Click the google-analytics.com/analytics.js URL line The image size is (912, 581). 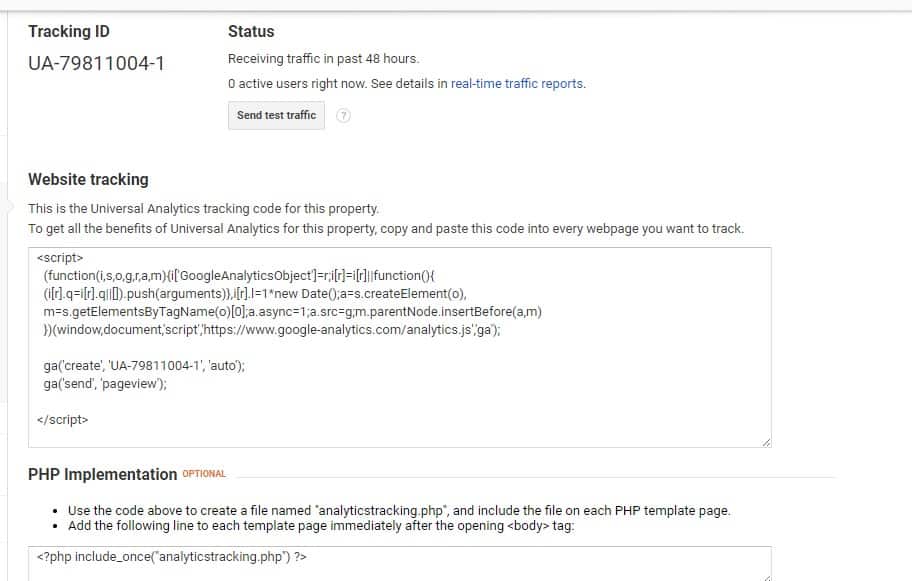click(272, 330)
